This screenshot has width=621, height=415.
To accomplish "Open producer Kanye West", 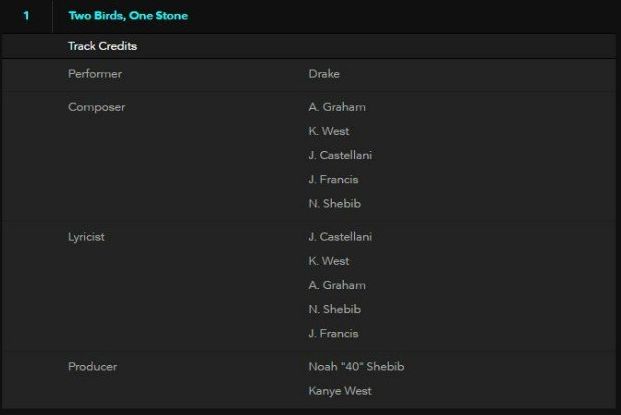I will (x=340, y=391).
